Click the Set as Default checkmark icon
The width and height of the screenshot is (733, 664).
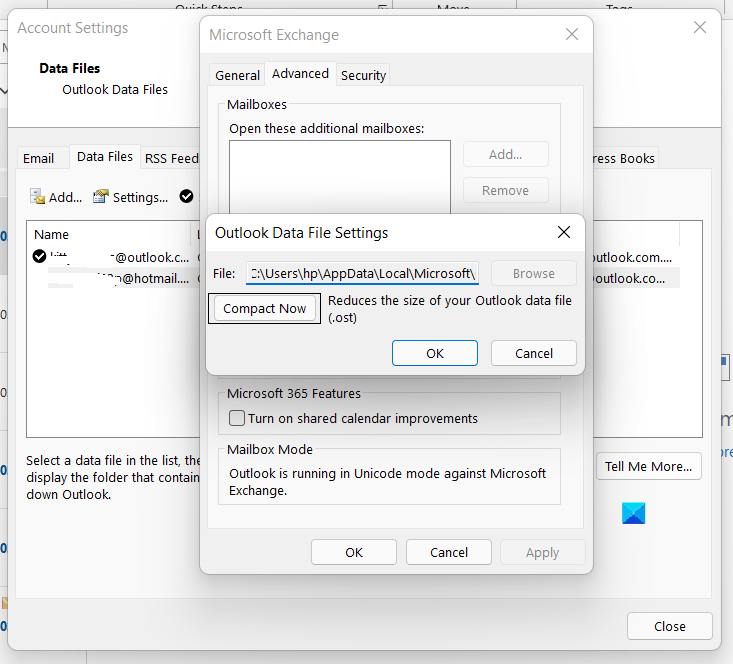(187, 196)
